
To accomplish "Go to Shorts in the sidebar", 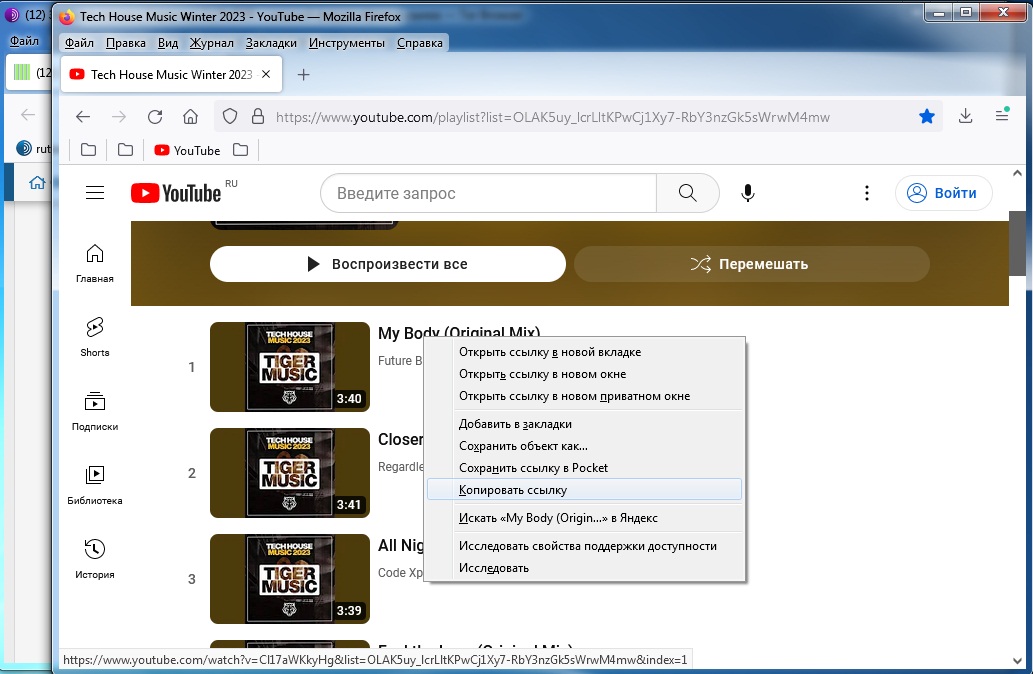I will (95, 336).
